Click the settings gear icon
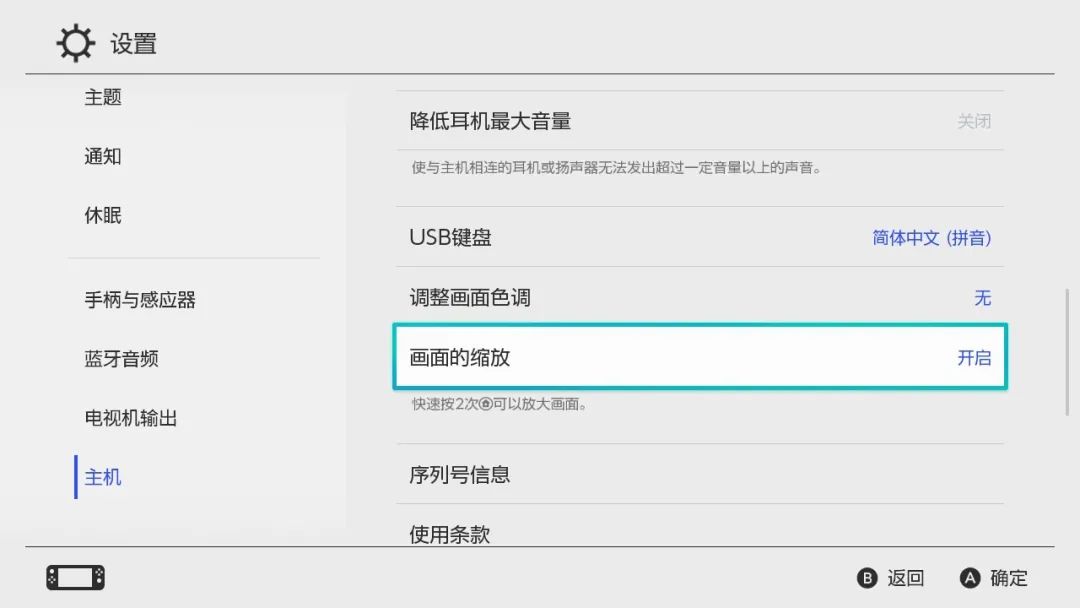Screen dimensions: 1080x608 [x=71, y=42]
